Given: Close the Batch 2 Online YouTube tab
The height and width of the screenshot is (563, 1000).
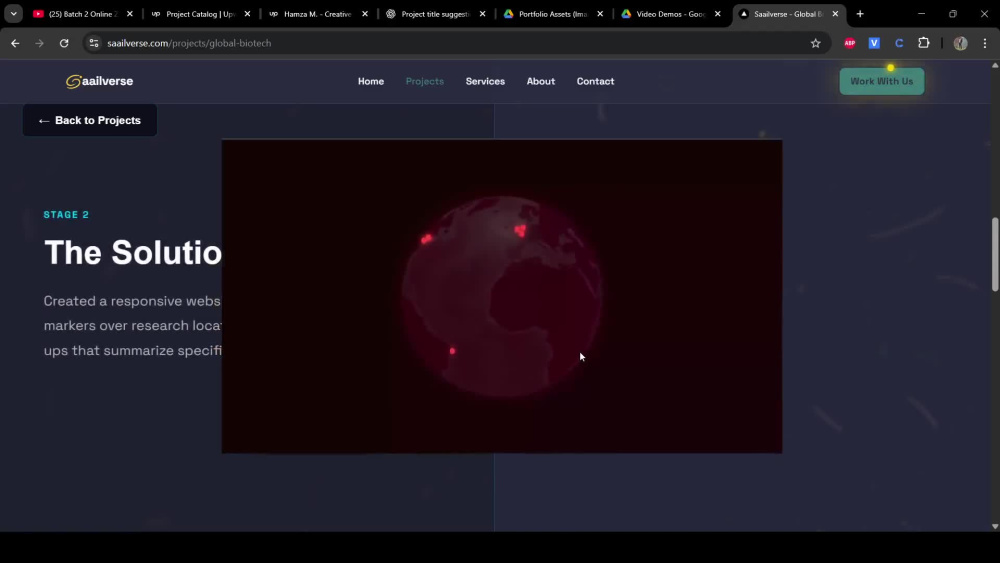Looking at the screenshot, I should [x=129, y=13].
